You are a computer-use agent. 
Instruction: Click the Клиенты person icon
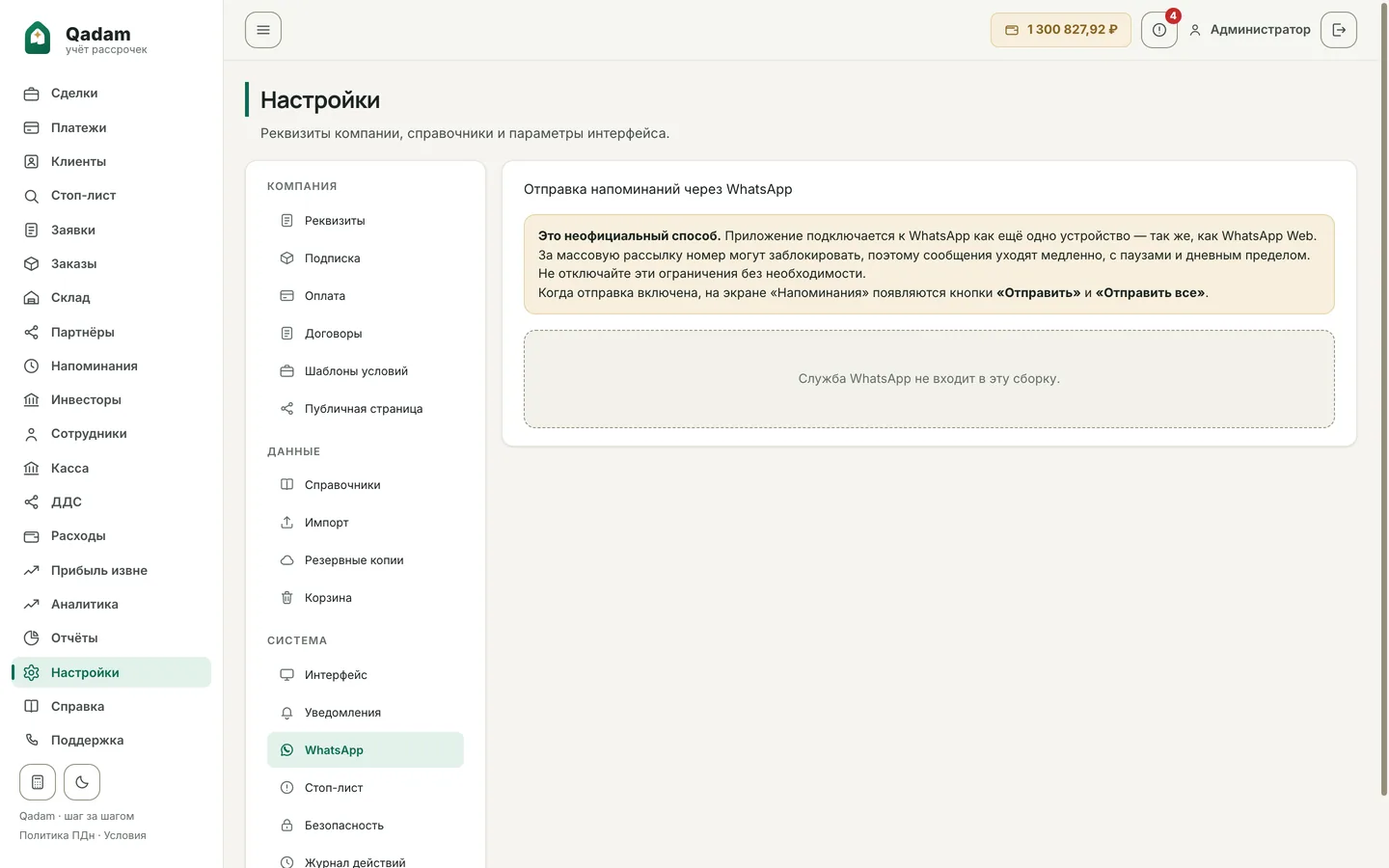(x=32, y=161)
